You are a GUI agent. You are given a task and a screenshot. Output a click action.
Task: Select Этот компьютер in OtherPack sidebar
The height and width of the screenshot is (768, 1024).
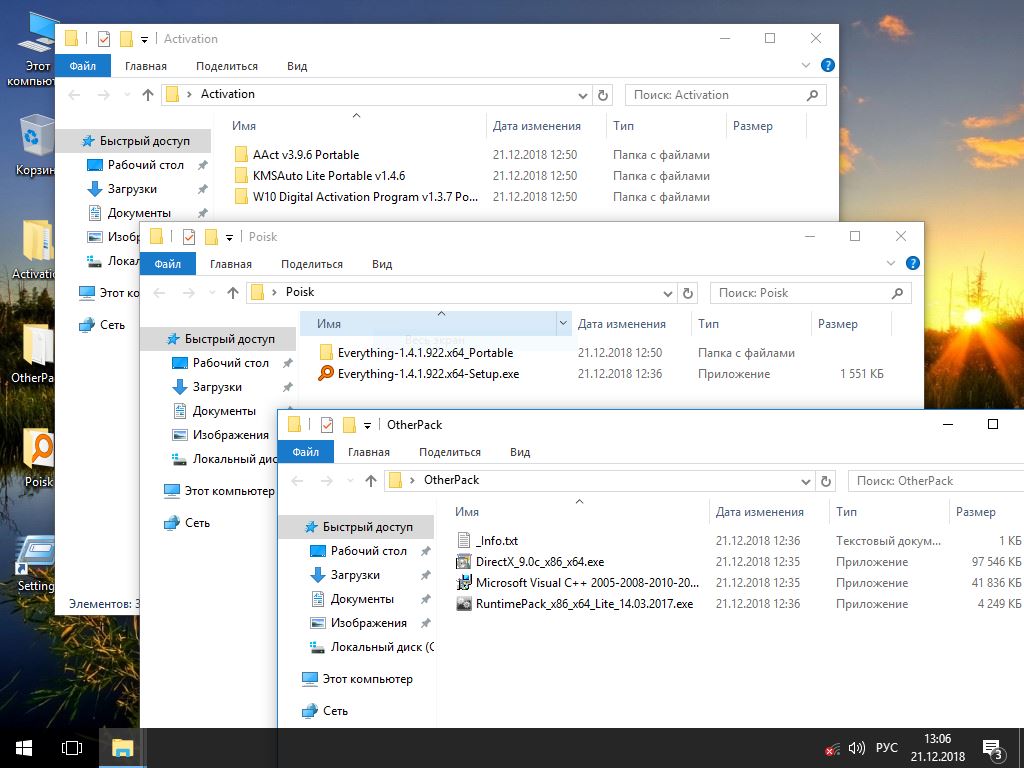tap(357, 679)
